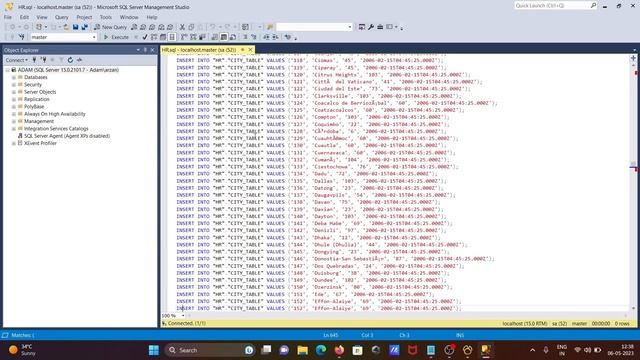The height and width of the screenshot is (360, 640).
Task: Click the Display Estimated Execution Plan icon
Action: pyautogui.click(x=153, y=37)
